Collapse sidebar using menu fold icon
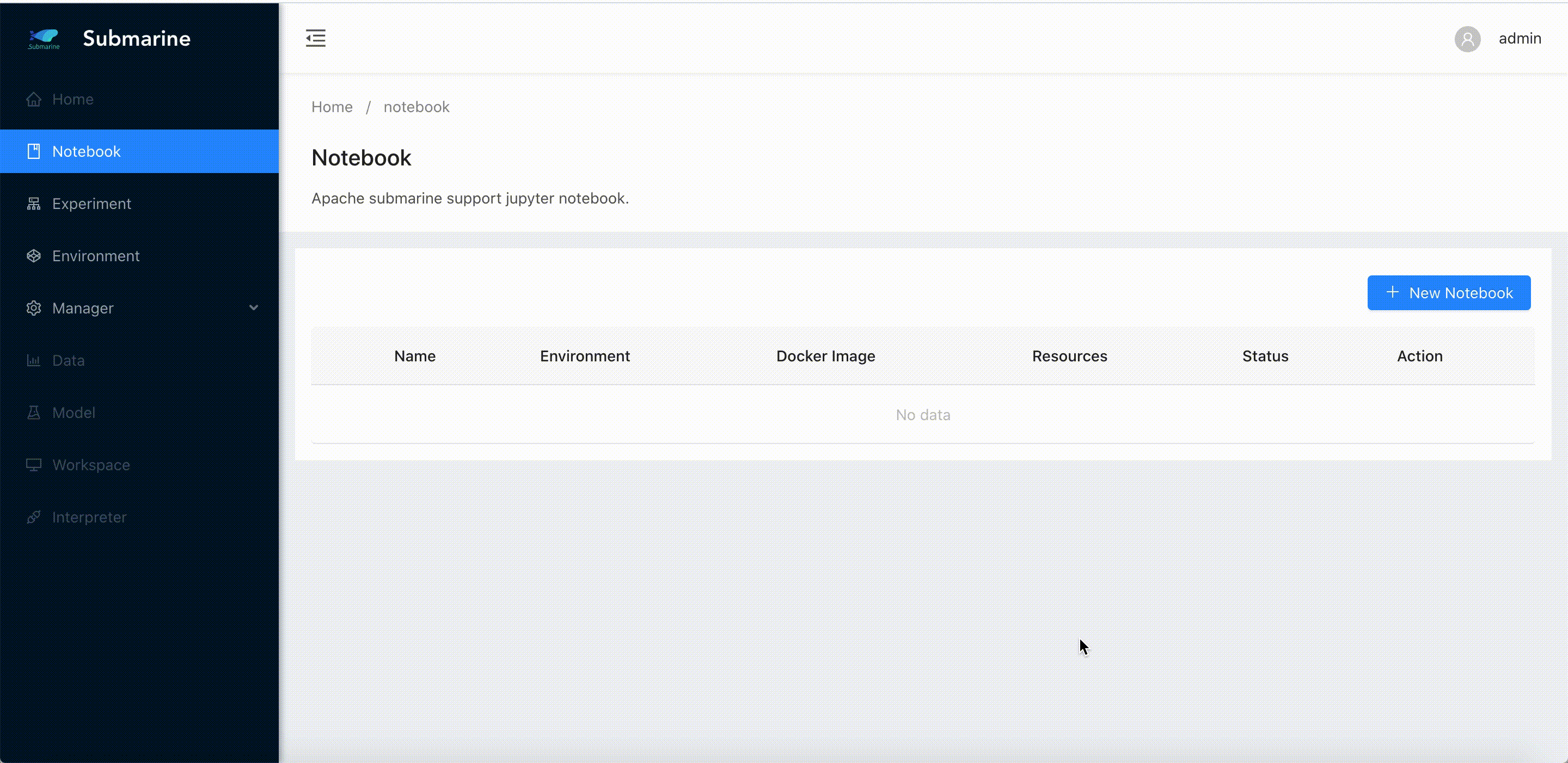1568x763 pixels. coord(315,38)
